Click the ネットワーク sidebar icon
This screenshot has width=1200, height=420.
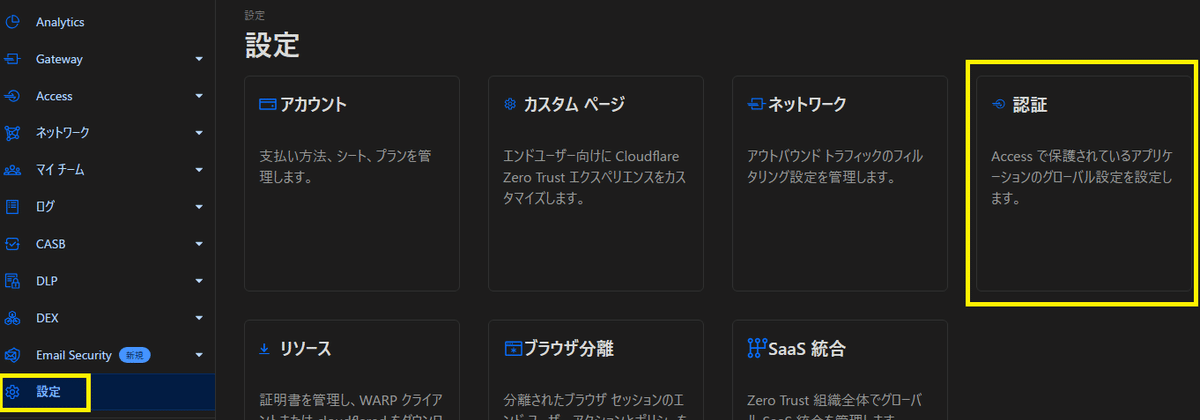click(13, 133)
